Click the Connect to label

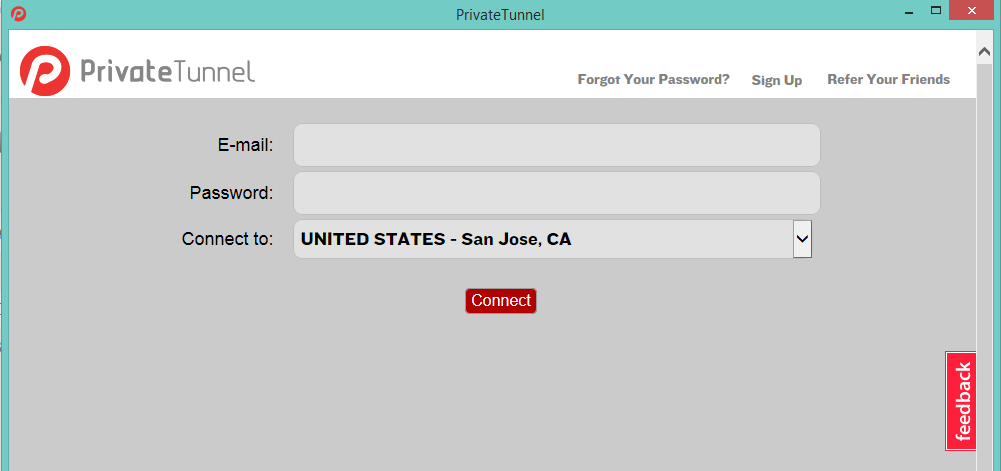pyautogui.click(x=227, y=240)
